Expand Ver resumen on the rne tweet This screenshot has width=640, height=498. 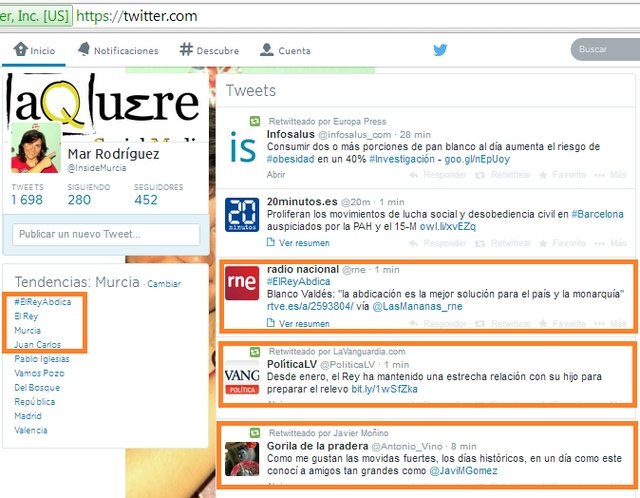[x=298, y=324]
